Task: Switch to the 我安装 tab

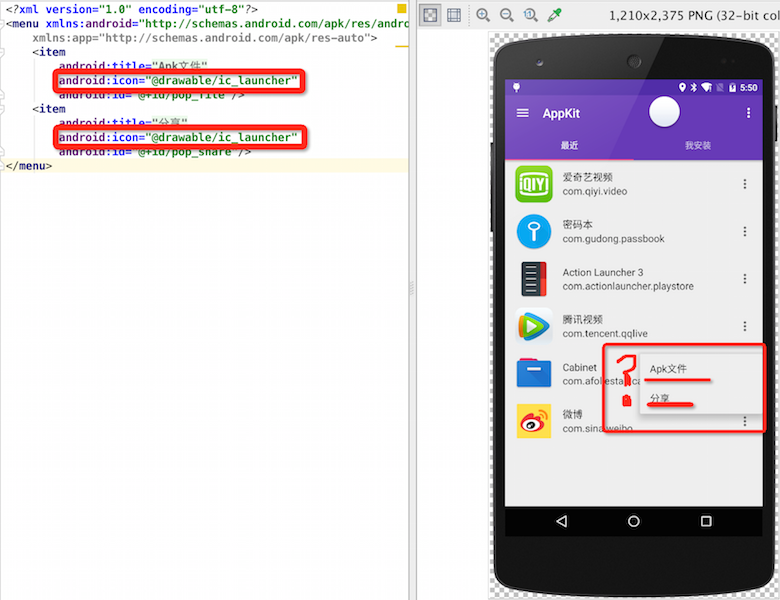Action: (697, 146)
